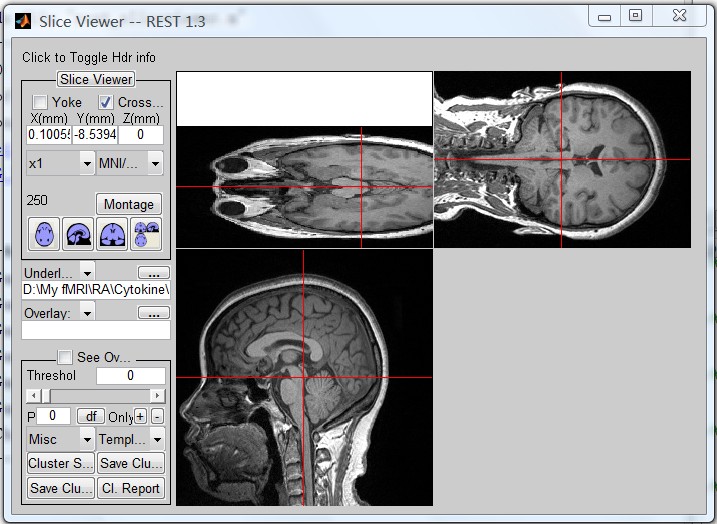Click the Threshold value field
This screenshot has width=717, height=524.
click(x=131, y=375)
